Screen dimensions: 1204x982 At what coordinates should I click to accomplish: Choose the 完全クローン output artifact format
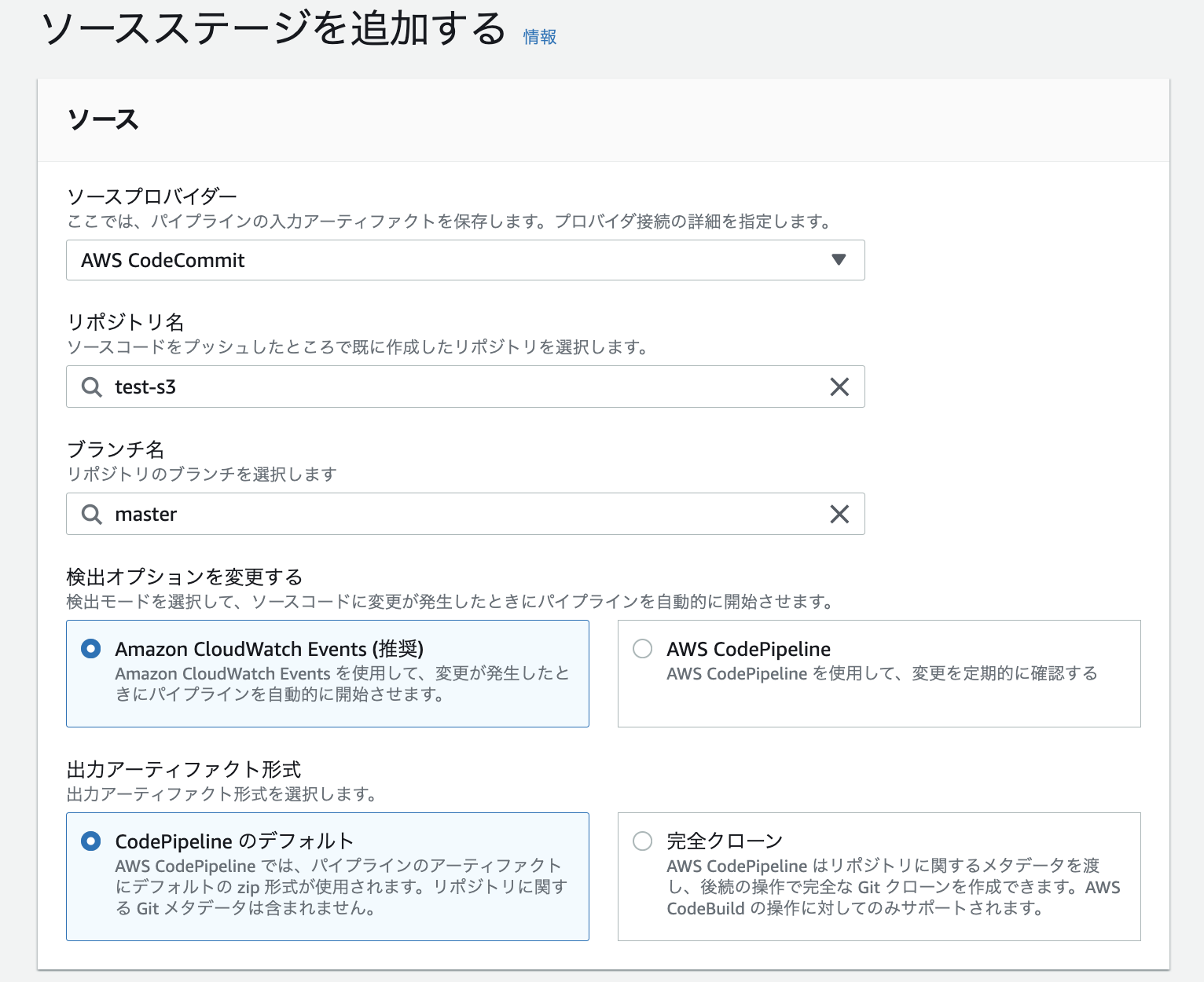(642, 840)
